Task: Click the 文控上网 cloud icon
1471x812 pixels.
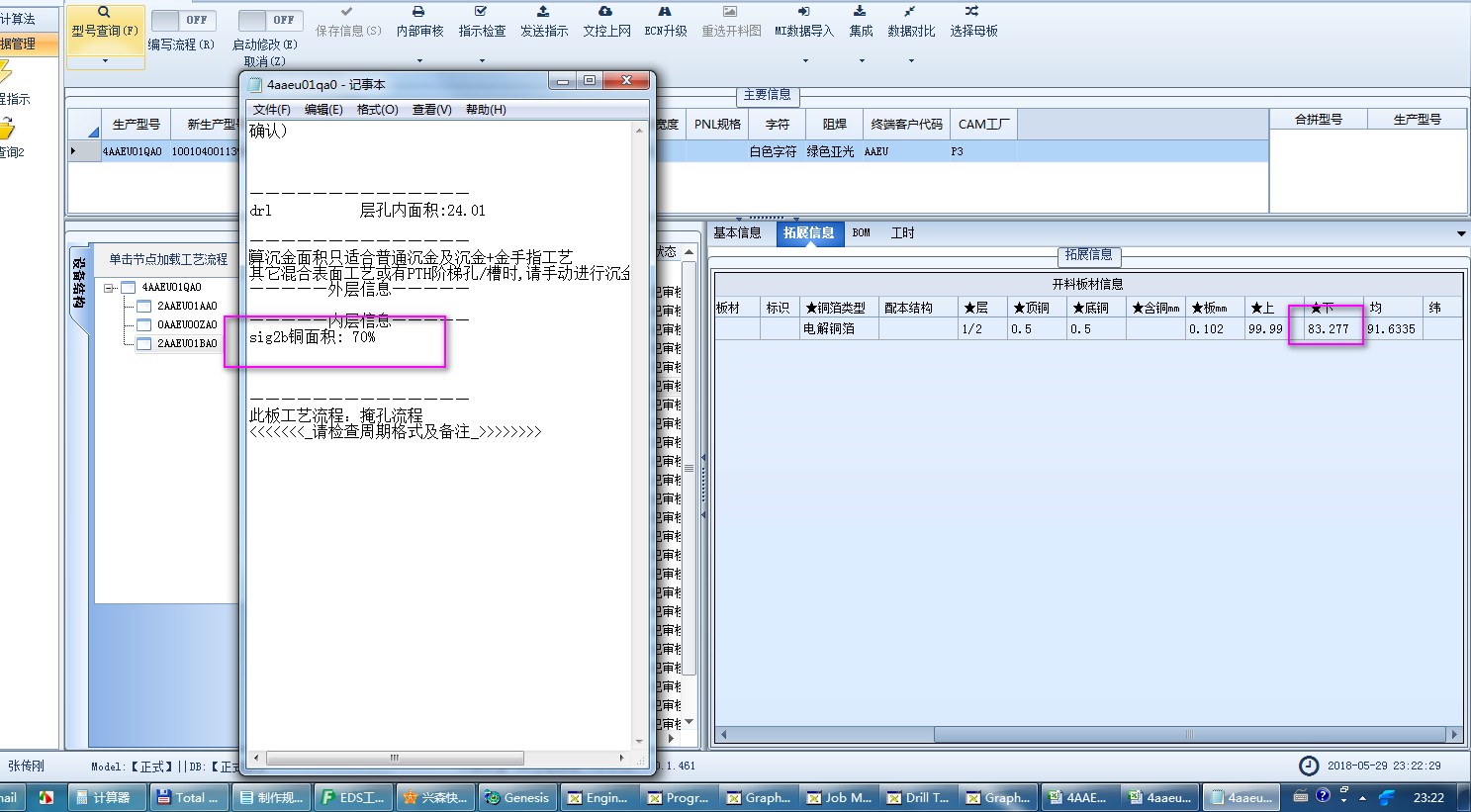Action: pos(605,11)
